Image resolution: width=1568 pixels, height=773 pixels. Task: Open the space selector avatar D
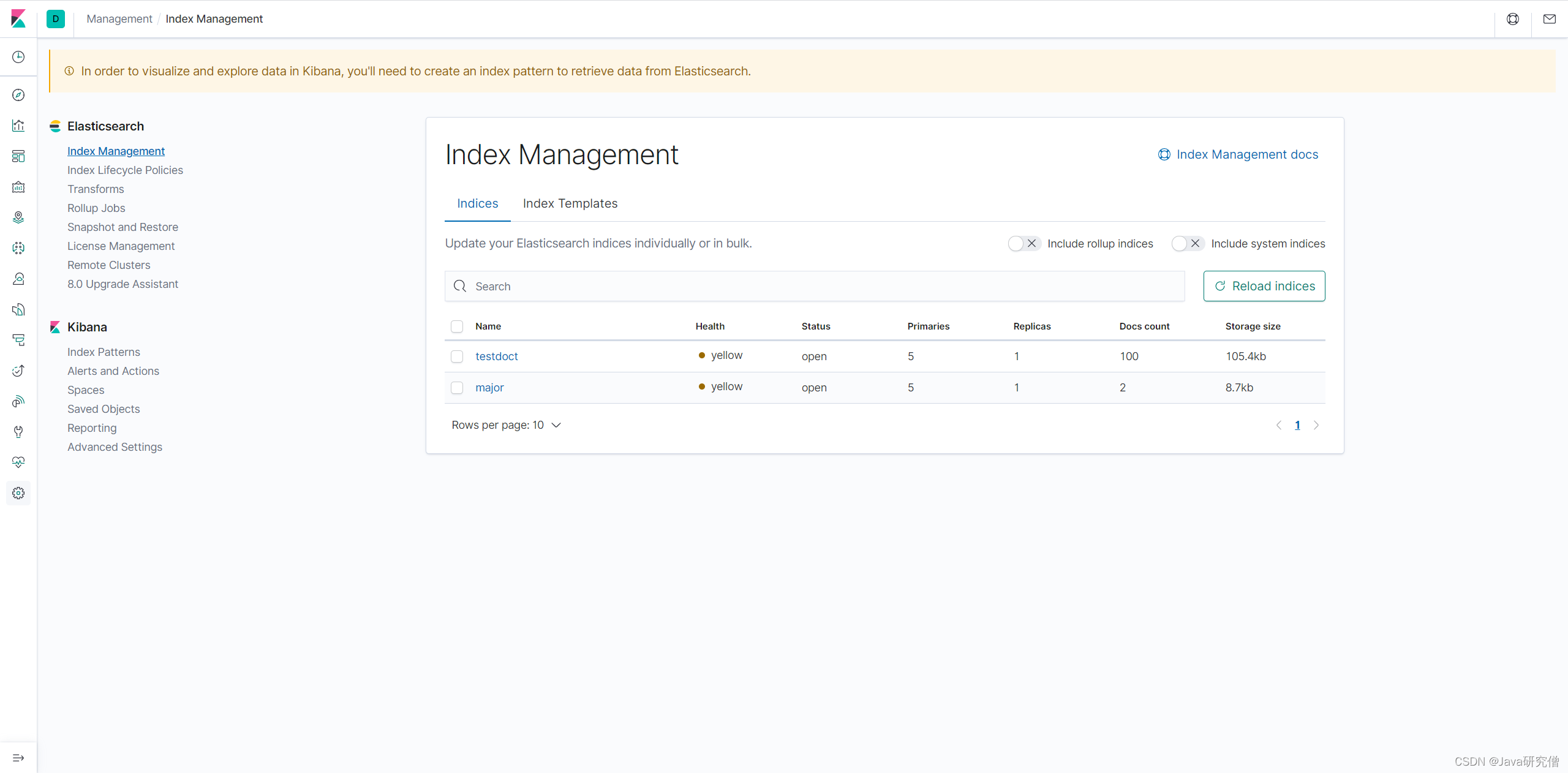pos(56,19)
